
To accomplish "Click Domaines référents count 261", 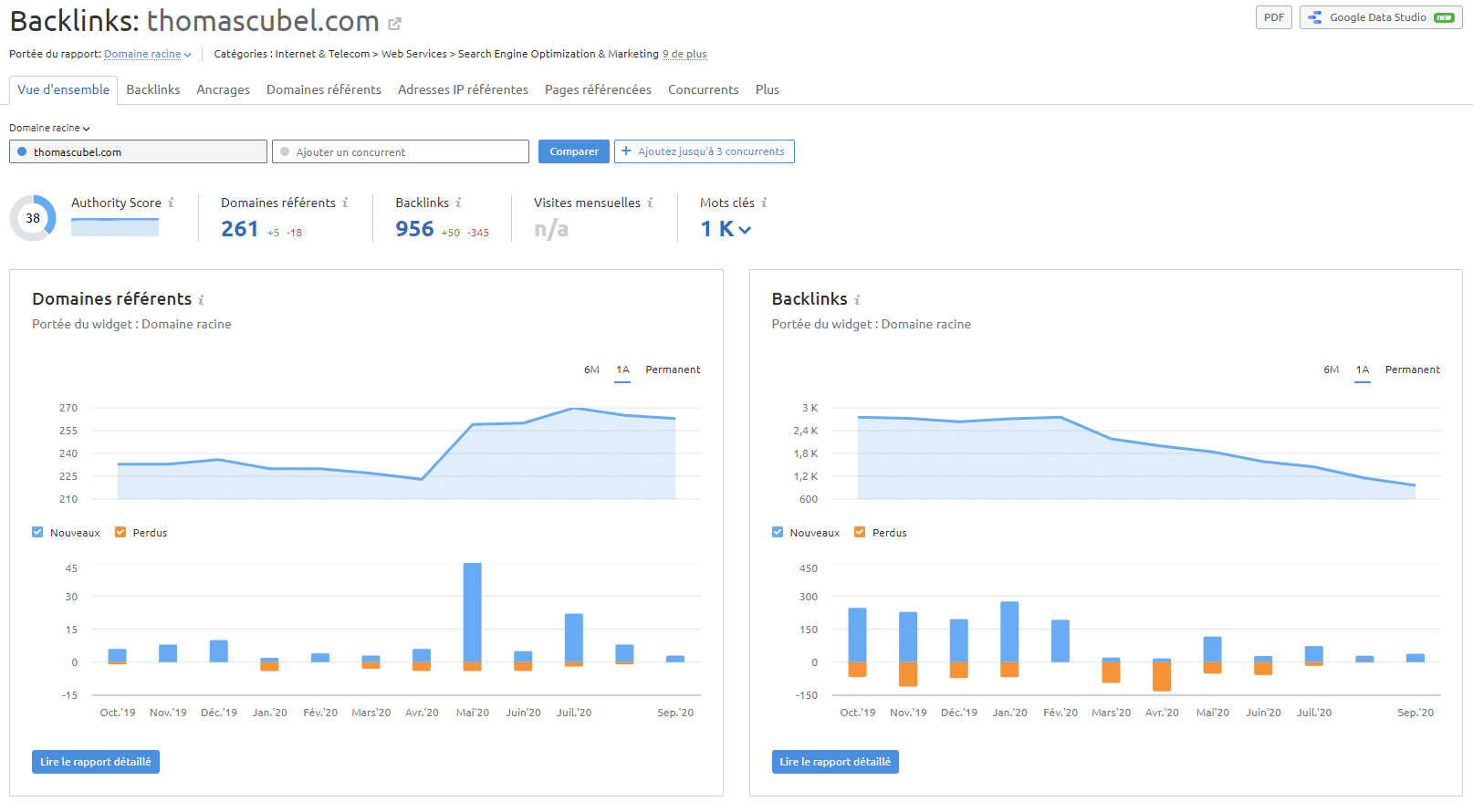I will click(x=240, y=229).
